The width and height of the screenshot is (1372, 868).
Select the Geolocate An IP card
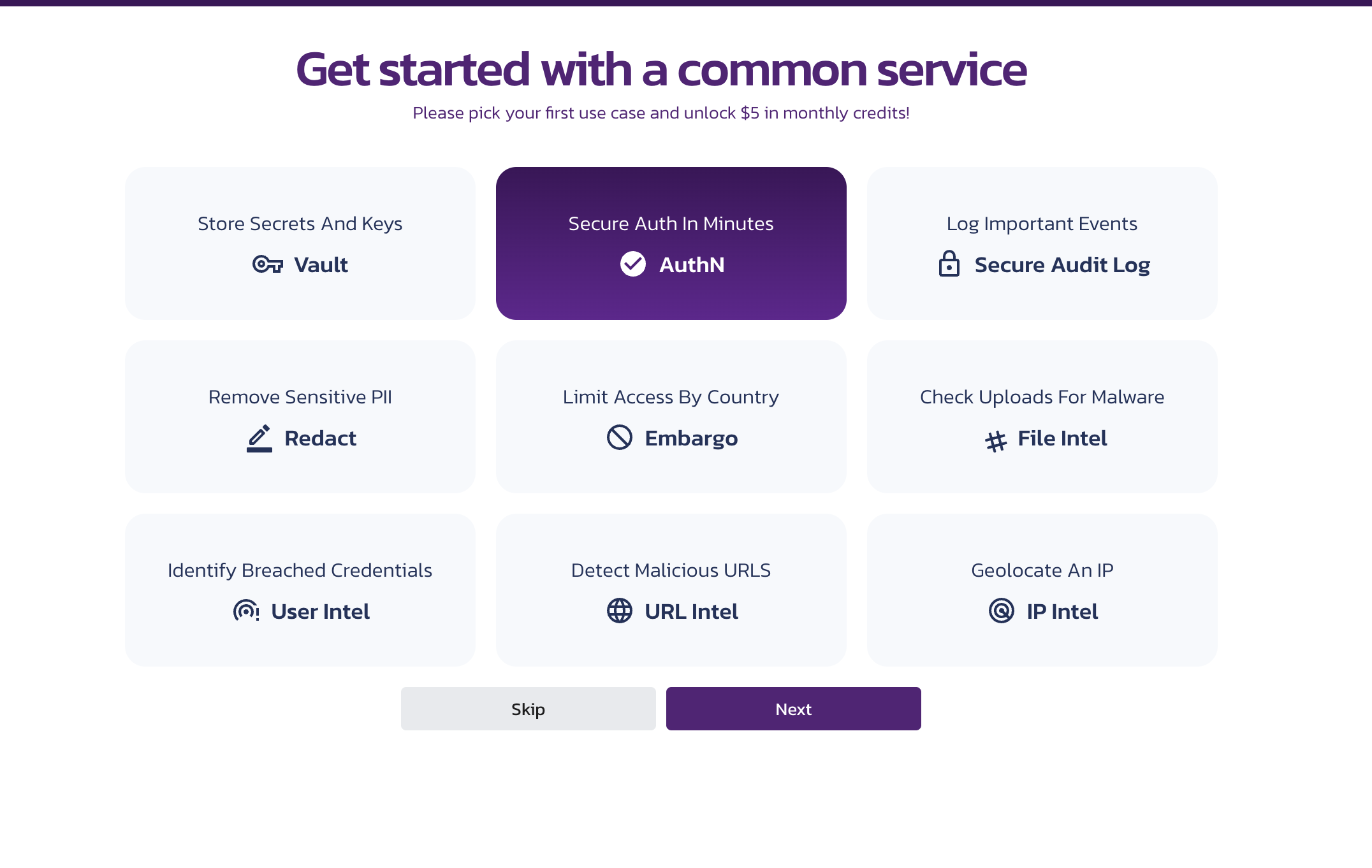pyautogui.click(x=1042, y=590)
